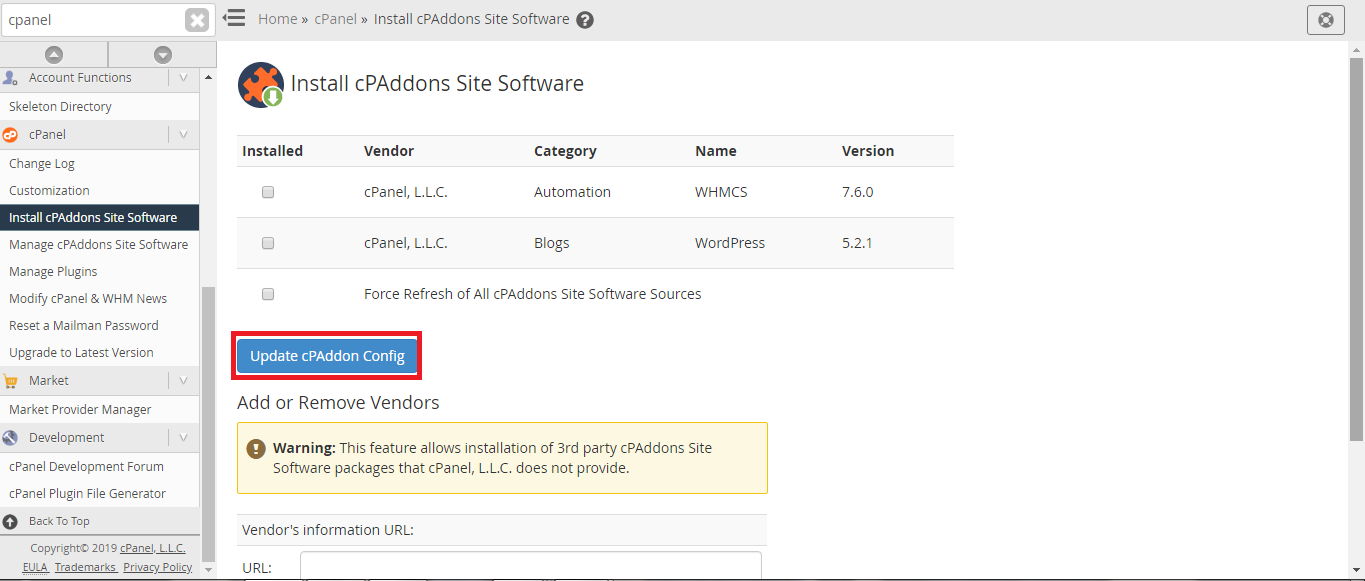Click the sidebar scroll up arrow
This screenshot has width=1365, height=581.
pos(208,76)
